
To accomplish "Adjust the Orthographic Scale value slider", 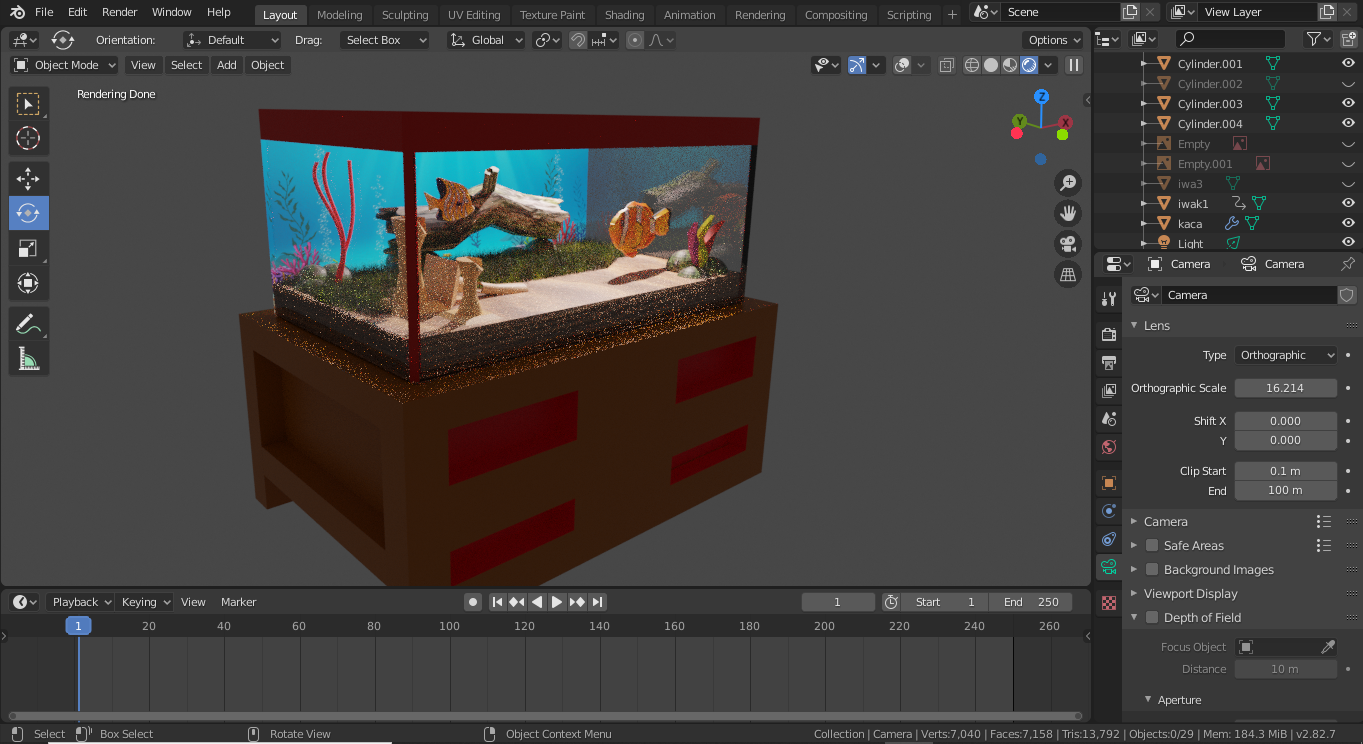I will tap(1285, 387).
